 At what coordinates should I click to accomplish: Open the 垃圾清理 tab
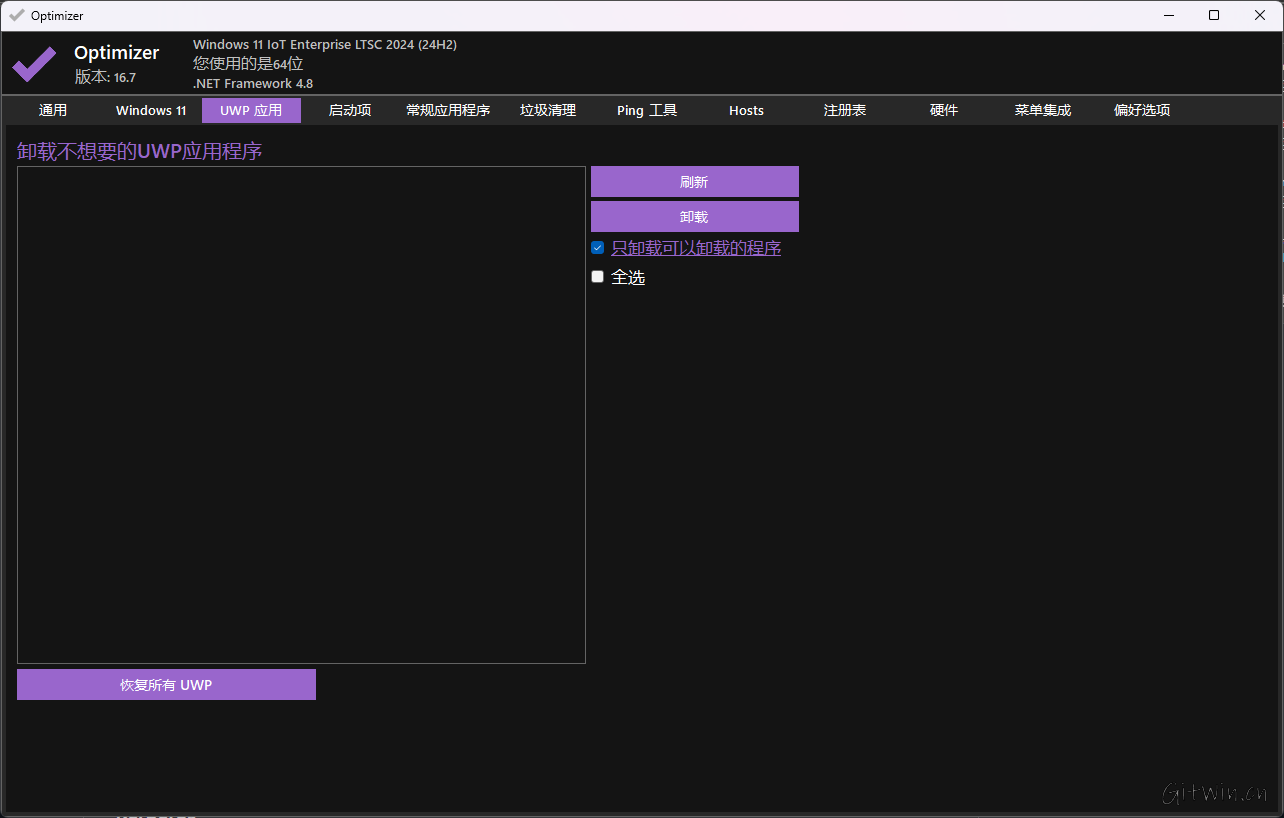[x=548, y=110]
